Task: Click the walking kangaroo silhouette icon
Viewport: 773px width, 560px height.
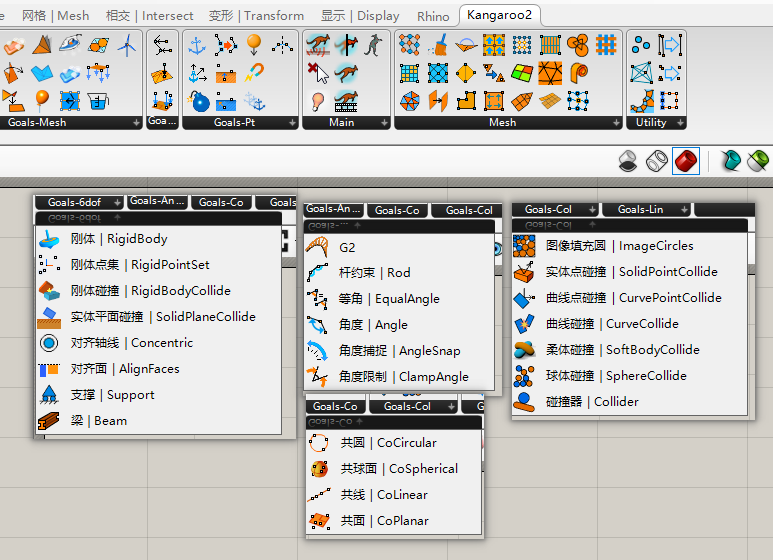Action: 374,45
